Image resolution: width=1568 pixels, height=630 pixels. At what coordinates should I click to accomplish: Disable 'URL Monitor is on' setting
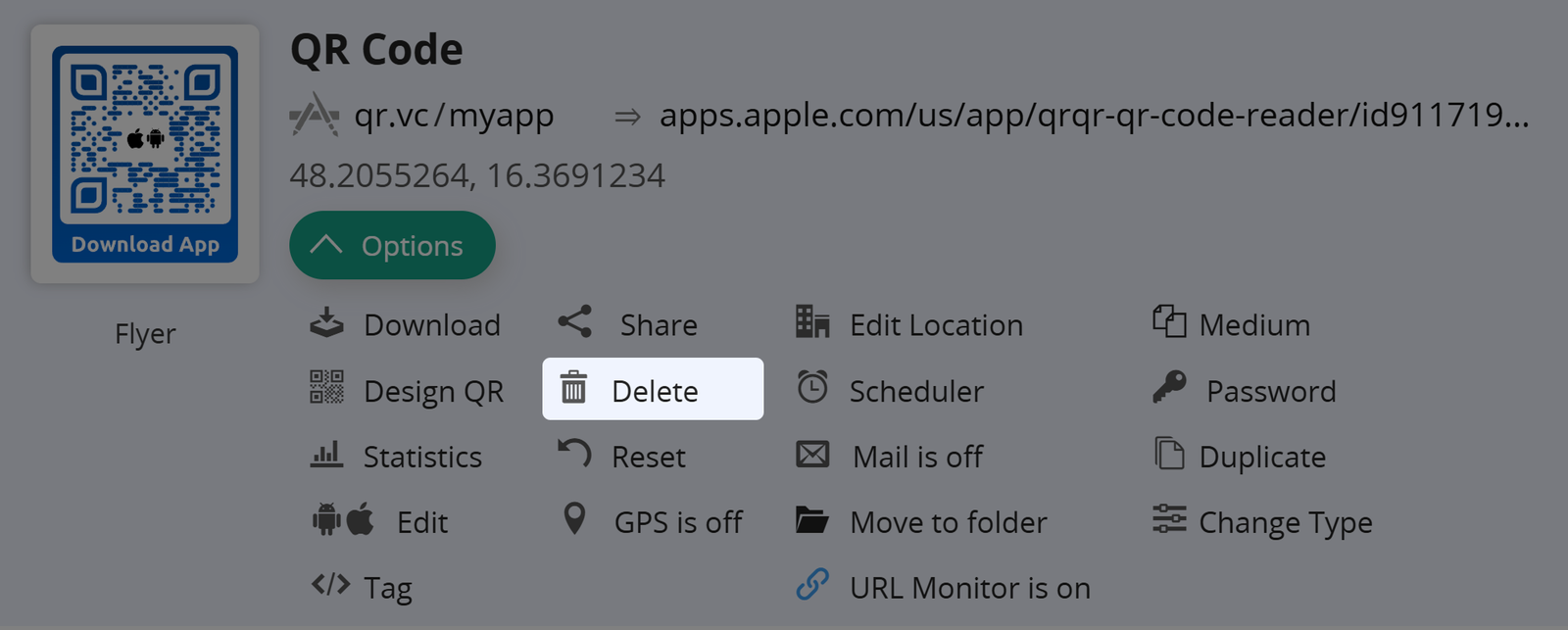tap(968, 588)
